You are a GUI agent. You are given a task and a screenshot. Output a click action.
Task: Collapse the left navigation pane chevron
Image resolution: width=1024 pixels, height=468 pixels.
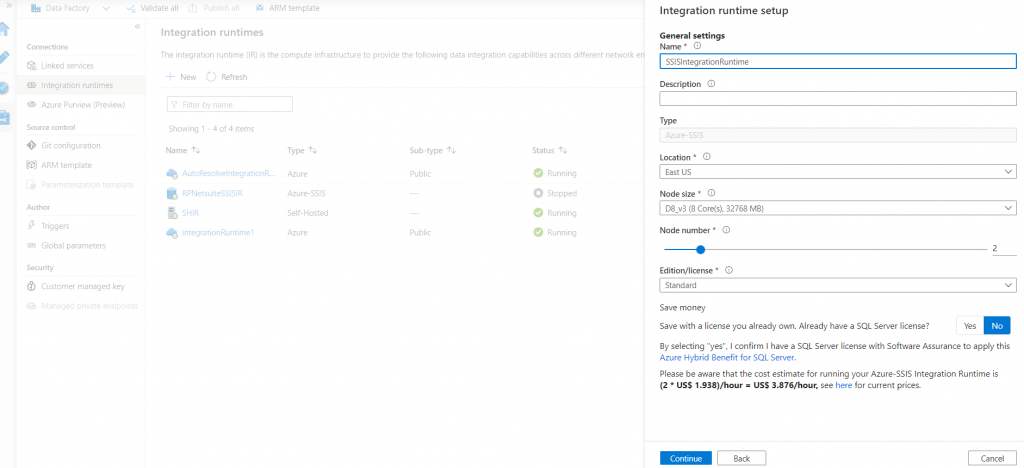[x=137, y=26]
